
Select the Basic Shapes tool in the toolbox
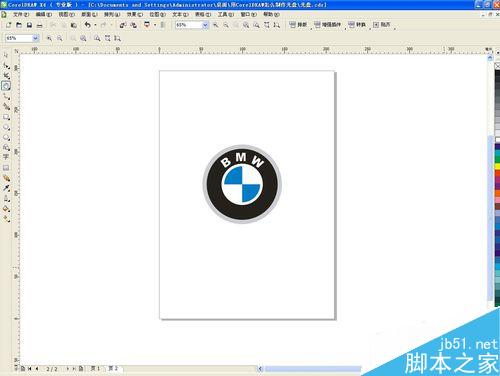pos(6,147)
